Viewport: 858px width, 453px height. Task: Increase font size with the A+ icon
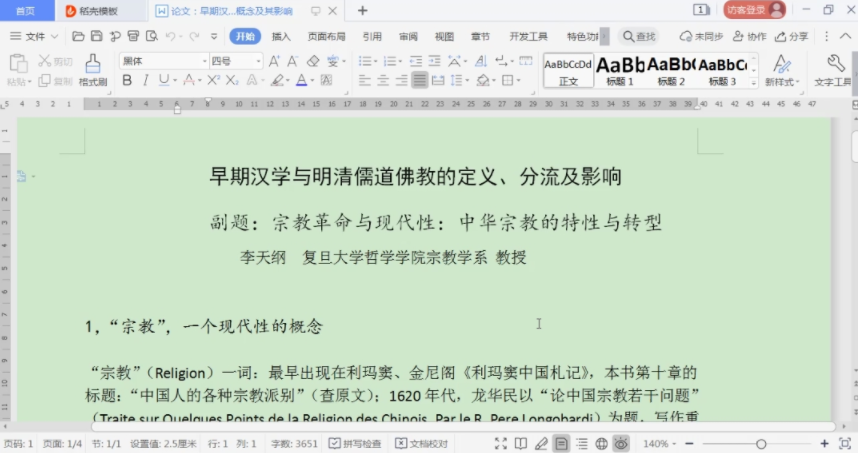pyautogui.click(x=274, y=61)
